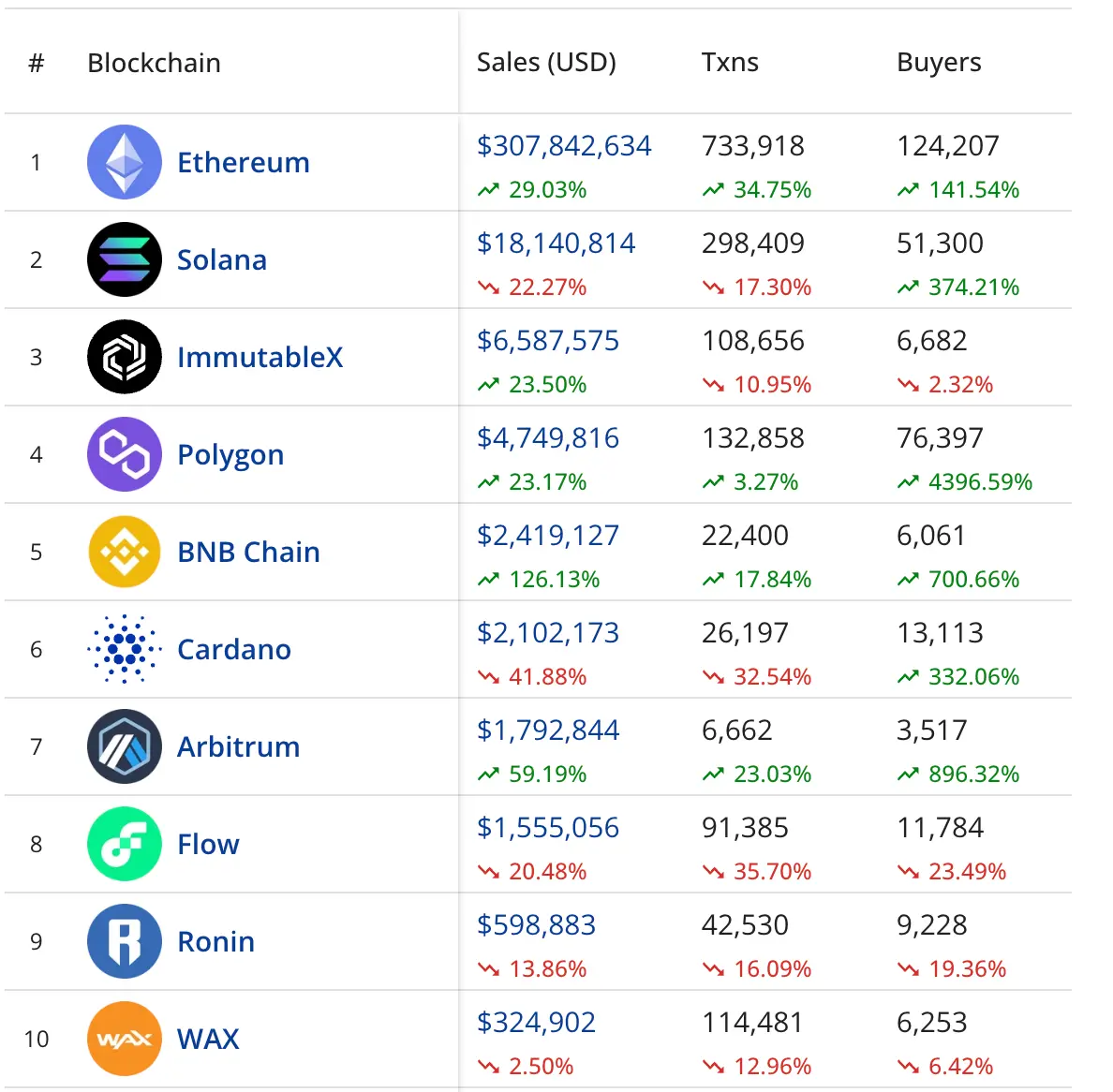
Task: Click BNB Chain sales change 126.13%
Action: click(539, 579)
